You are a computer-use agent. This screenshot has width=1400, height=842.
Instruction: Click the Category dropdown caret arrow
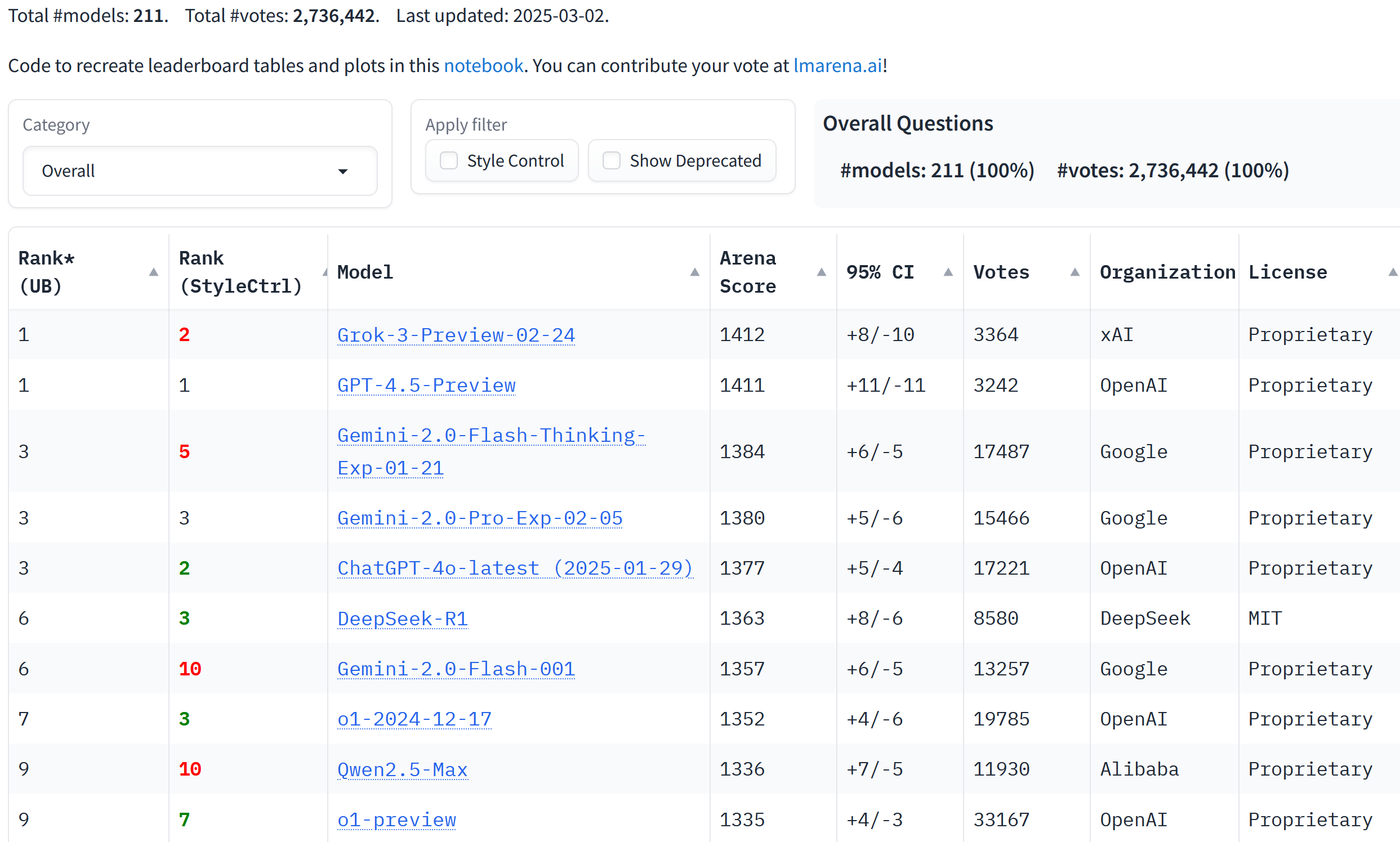pyautogui.click(x=342, y=171)
